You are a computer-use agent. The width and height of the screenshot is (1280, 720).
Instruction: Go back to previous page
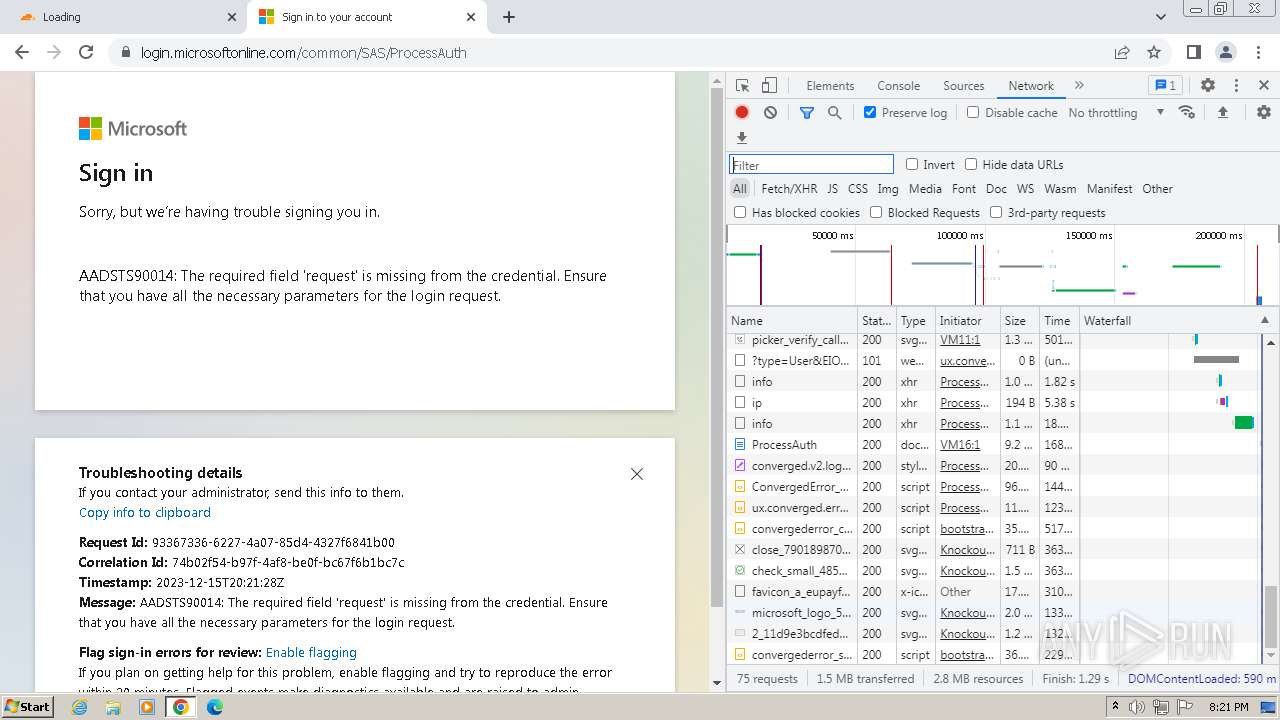[x=22, y=52]
